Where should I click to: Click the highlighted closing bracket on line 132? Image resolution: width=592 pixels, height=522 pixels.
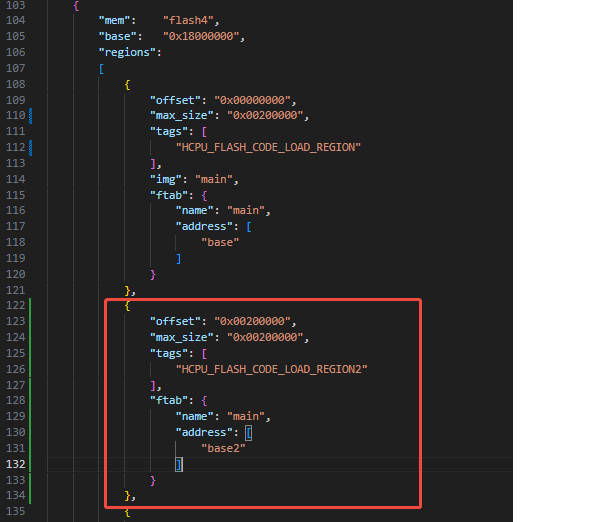click(179, 465)
